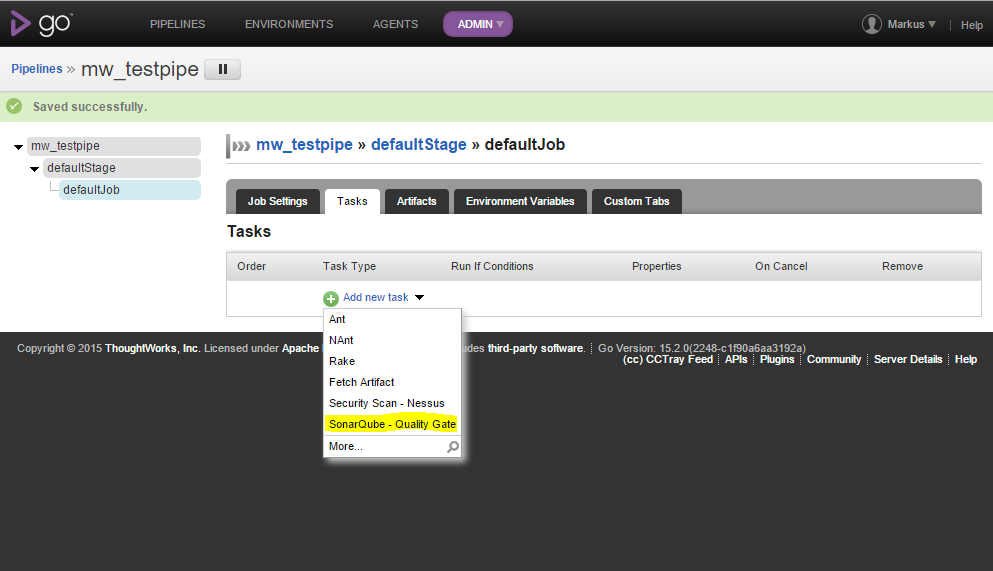Open the Markus user dropdown
This screenshot has height=571, width=993.
911,24
